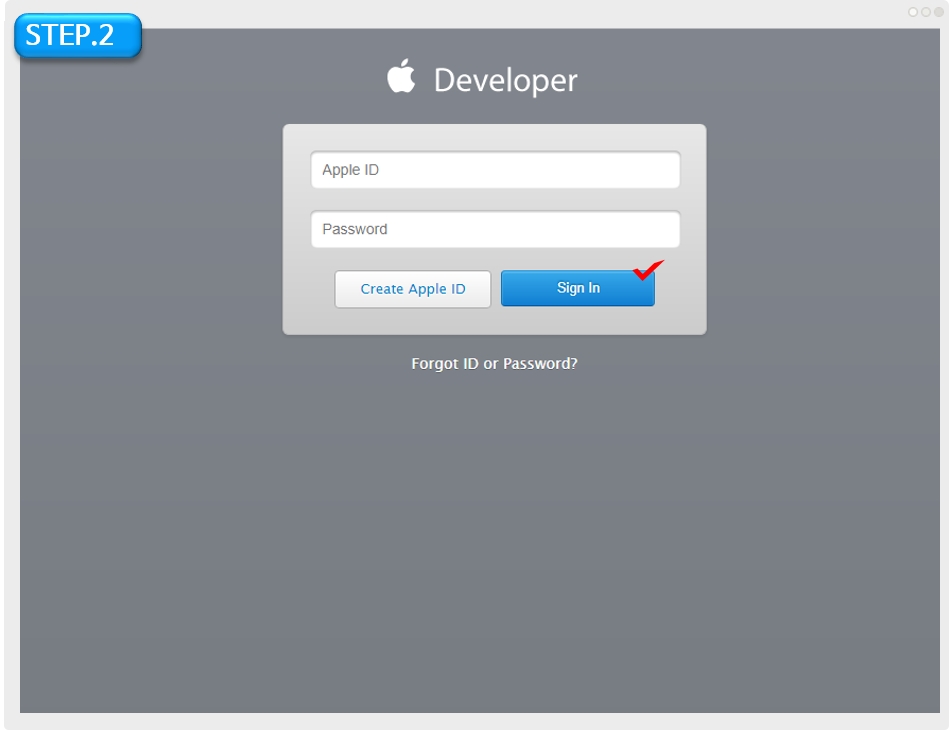Click the leftmost circle in top-right corner
This screenshot has width=949, height=730.
coord(913,12)
